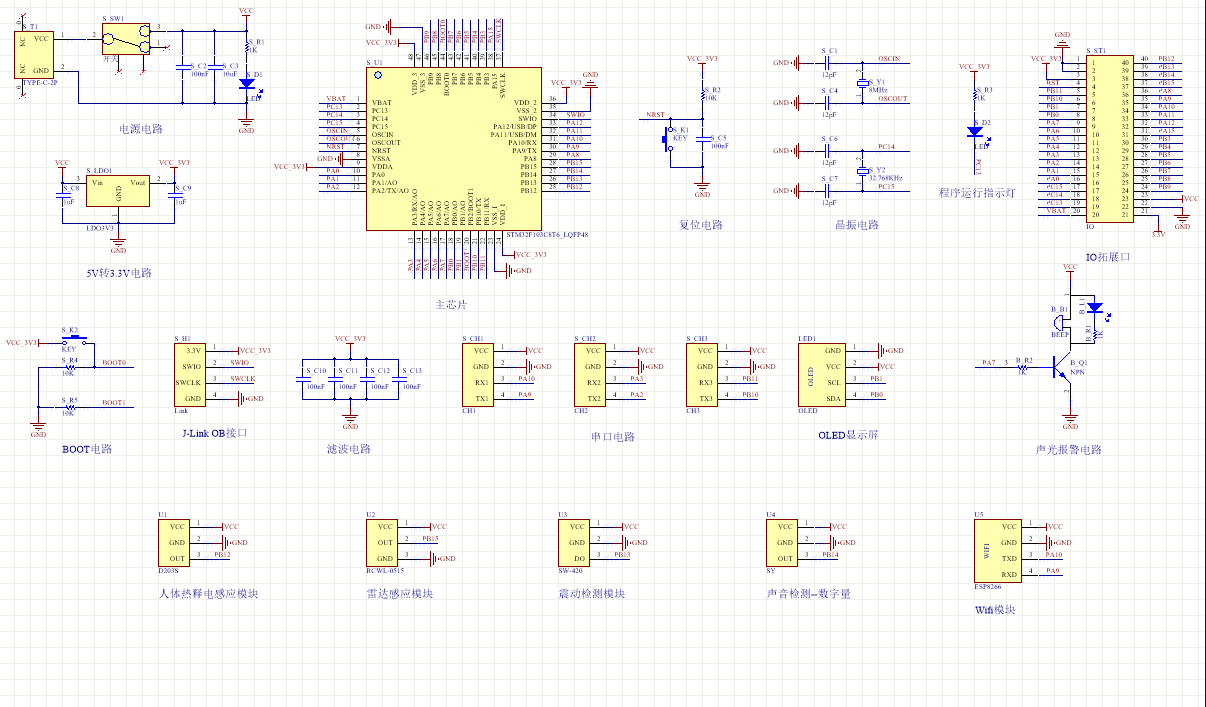1206x707 pixels.
Task: Select the STM32F103C8T6 main chip body
Action: [453, 149]
